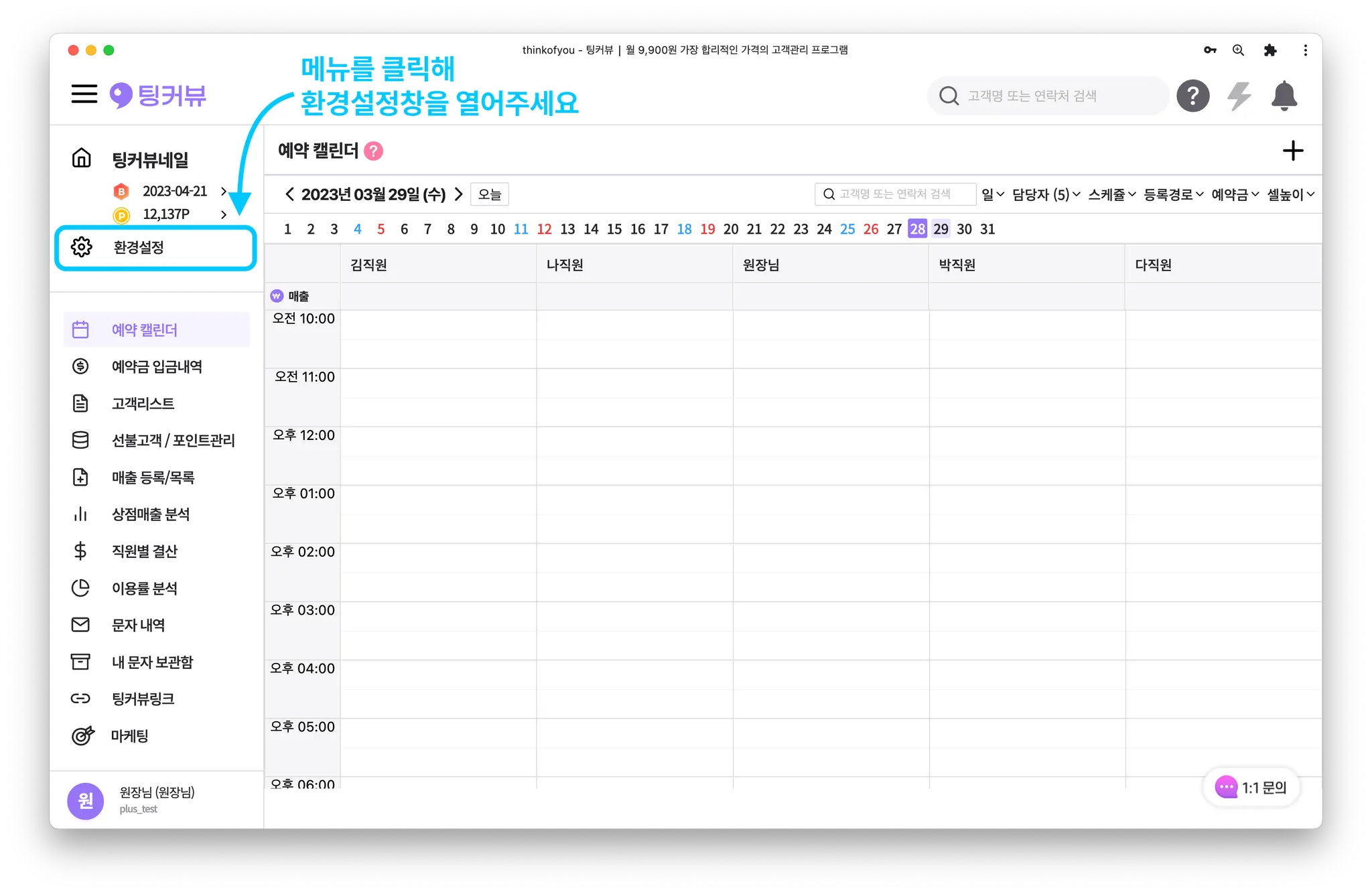
Task: Open 마케팅 in sidebar menu
Action: (x=129, y=736)
